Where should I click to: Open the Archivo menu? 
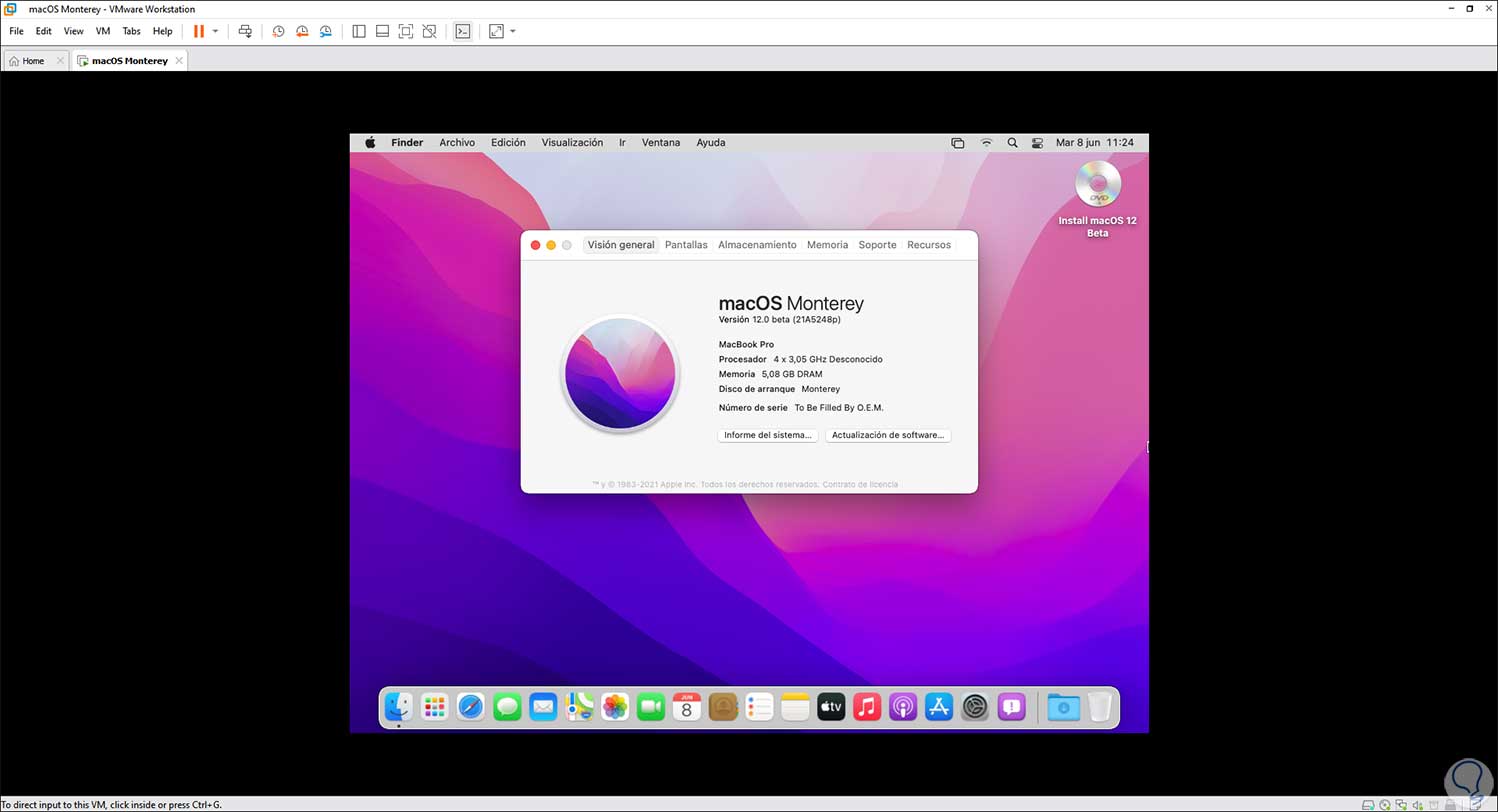pyautogui.click(x=457, y=143)
